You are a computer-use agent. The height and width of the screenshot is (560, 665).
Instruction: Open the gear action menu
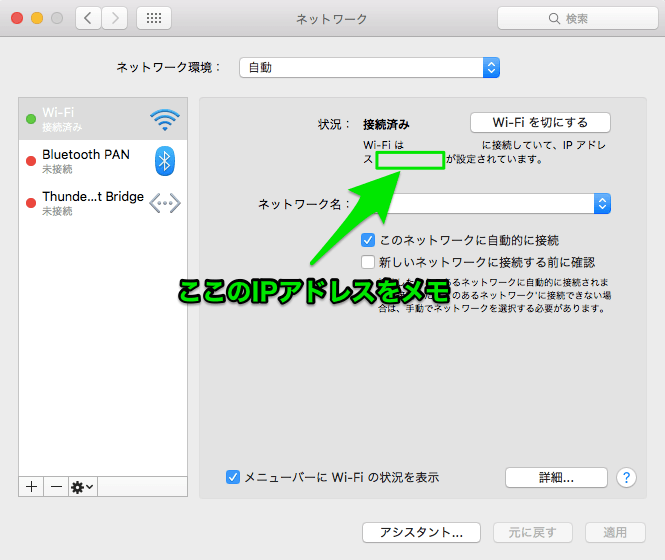pos(83,487)
